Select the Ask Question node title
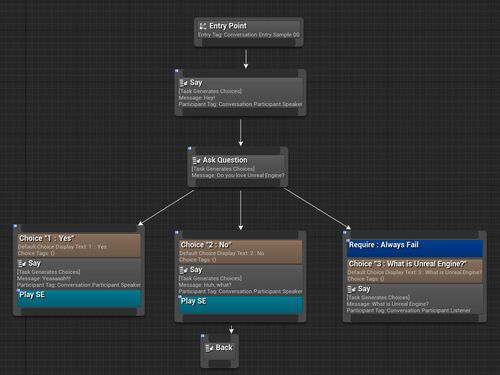The width and height of the screenshot is (500, 375). tap(225, 160)
